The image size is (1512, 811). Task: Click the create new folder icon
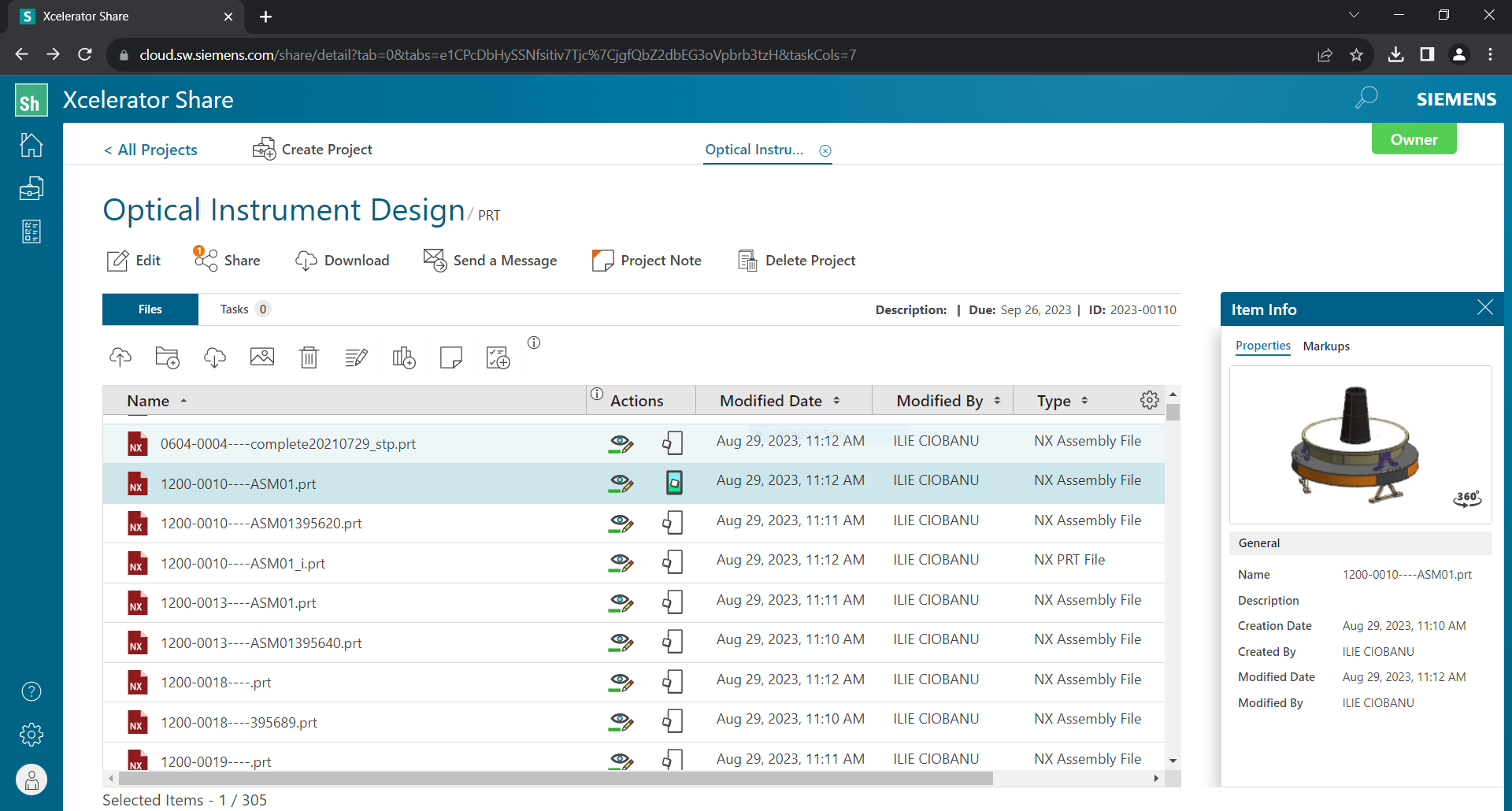click(x=168, y=357)
